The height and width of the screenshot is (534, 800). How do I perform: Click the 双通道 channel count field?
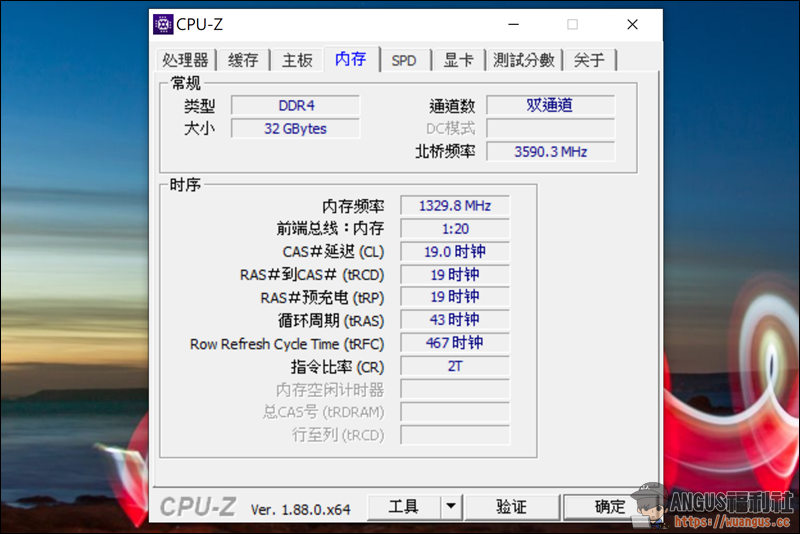click(550, 106)
